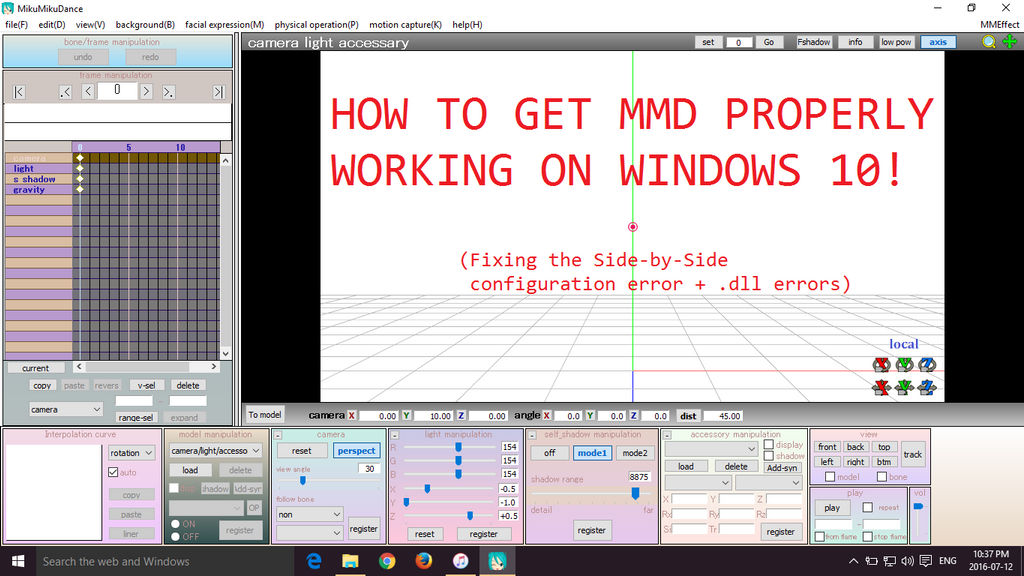Click the front view button
The width and height of the screenshot is (1024, 576).
[827, 447]
